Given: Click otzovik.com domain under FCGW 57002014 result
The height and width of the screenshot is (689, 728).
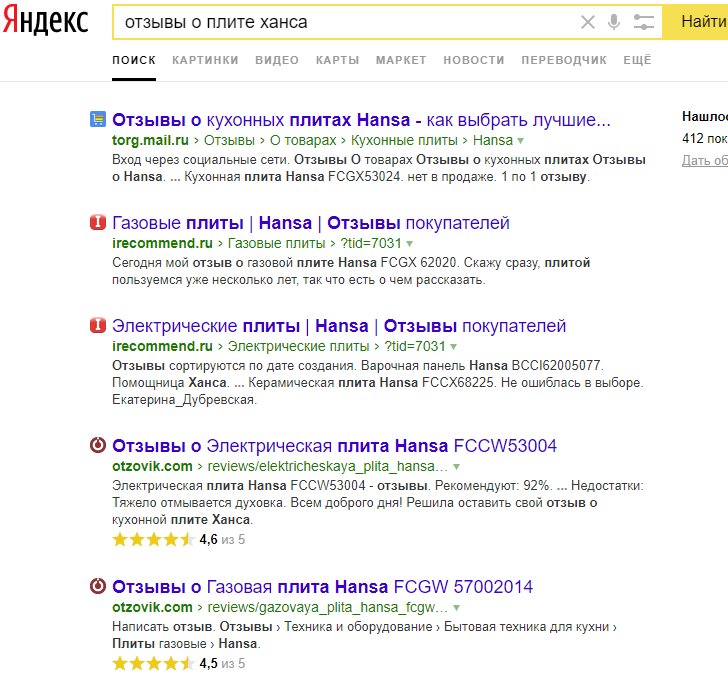Looking at the screenshot, I should coord(152,607).
